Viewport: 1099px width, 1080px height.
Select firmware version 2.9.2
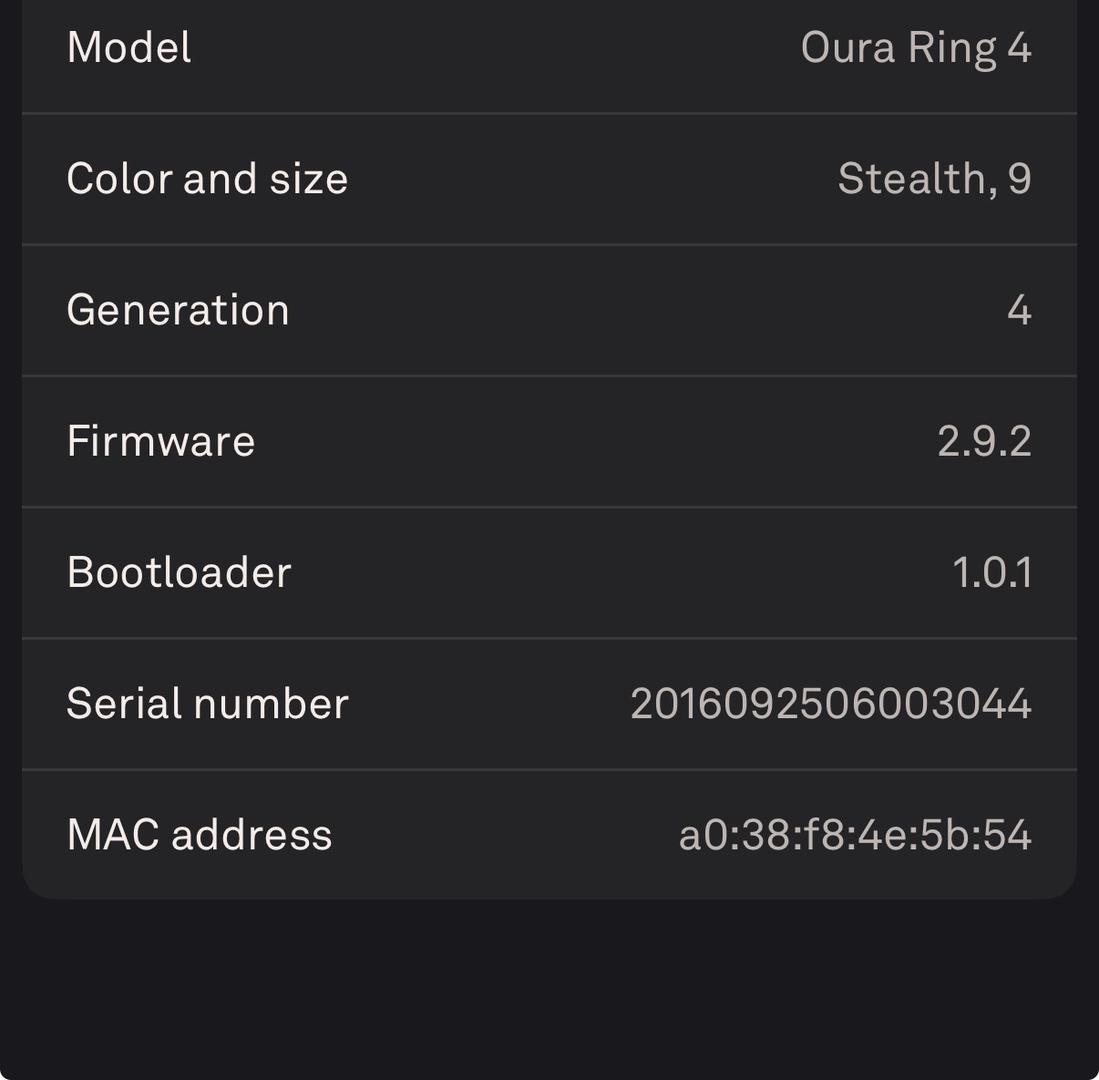point(984,441)
